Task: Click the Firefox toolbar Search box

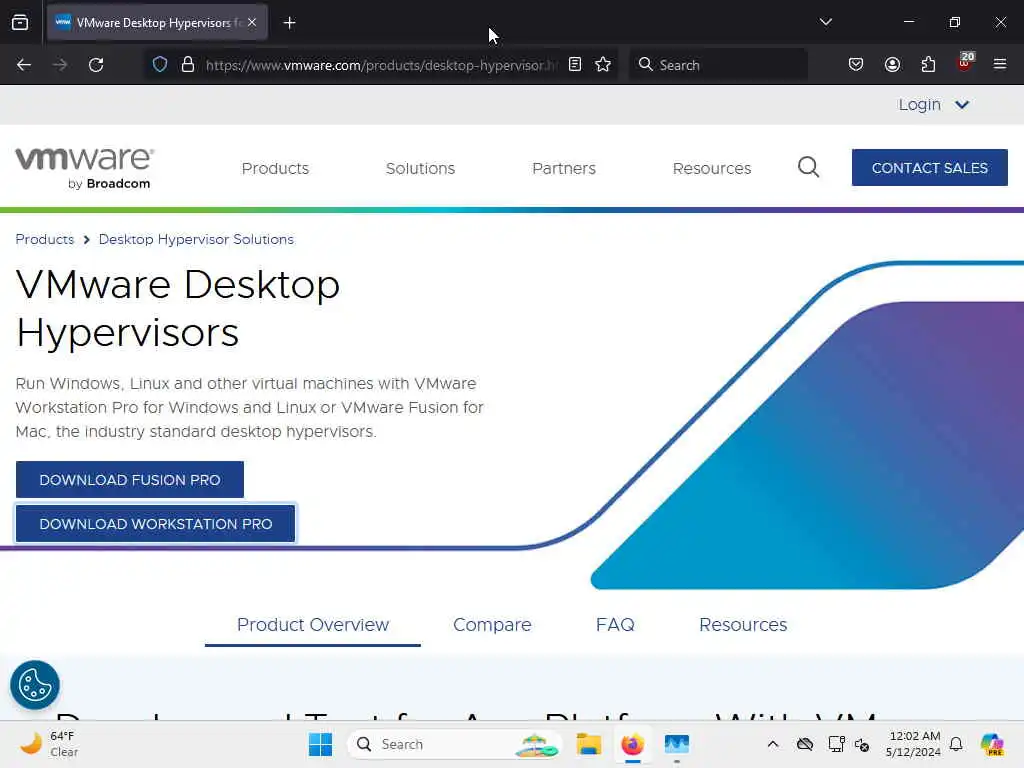Action: pos(718,65)
